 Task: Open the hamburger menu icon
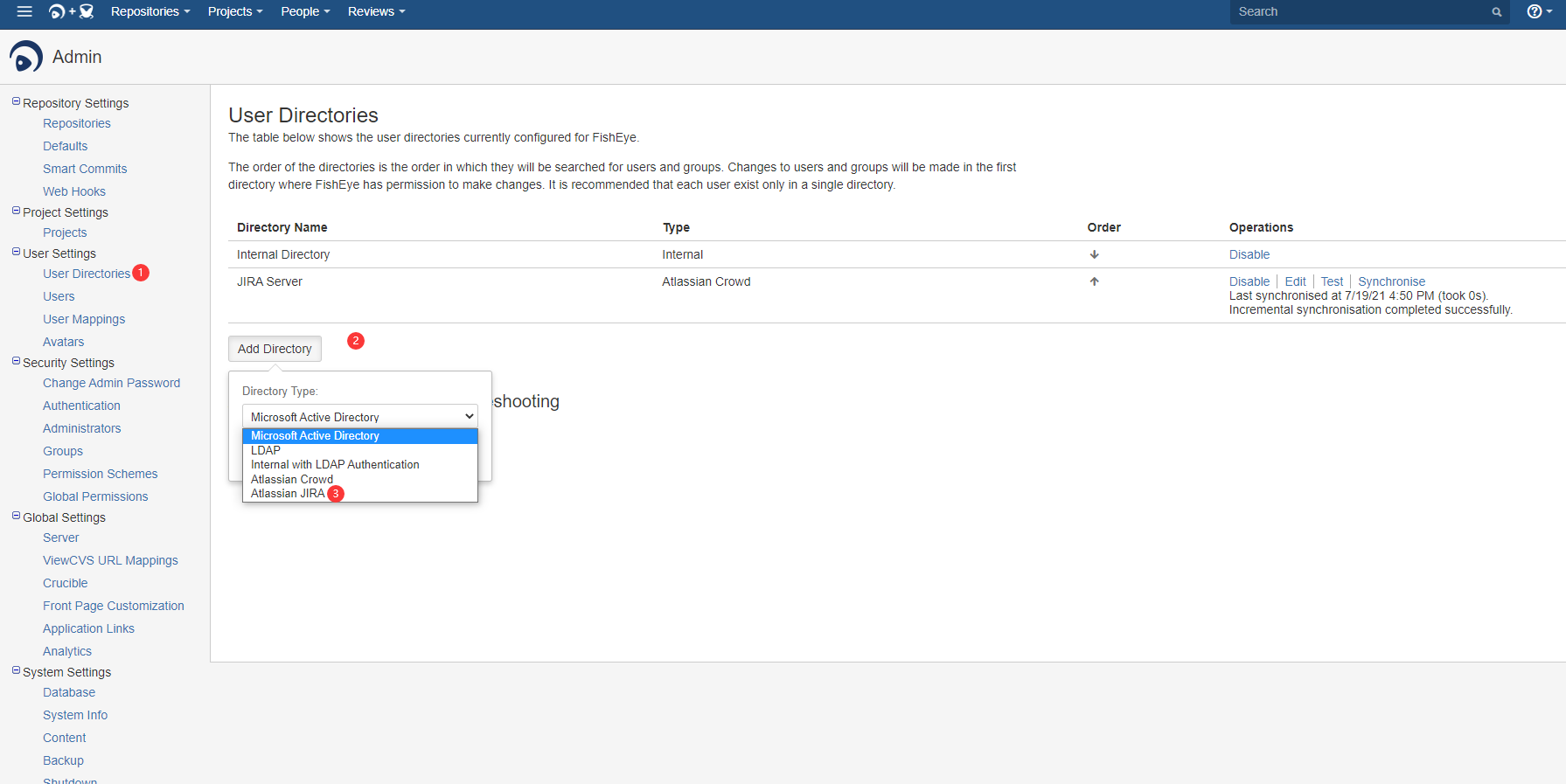click(24, 11)
